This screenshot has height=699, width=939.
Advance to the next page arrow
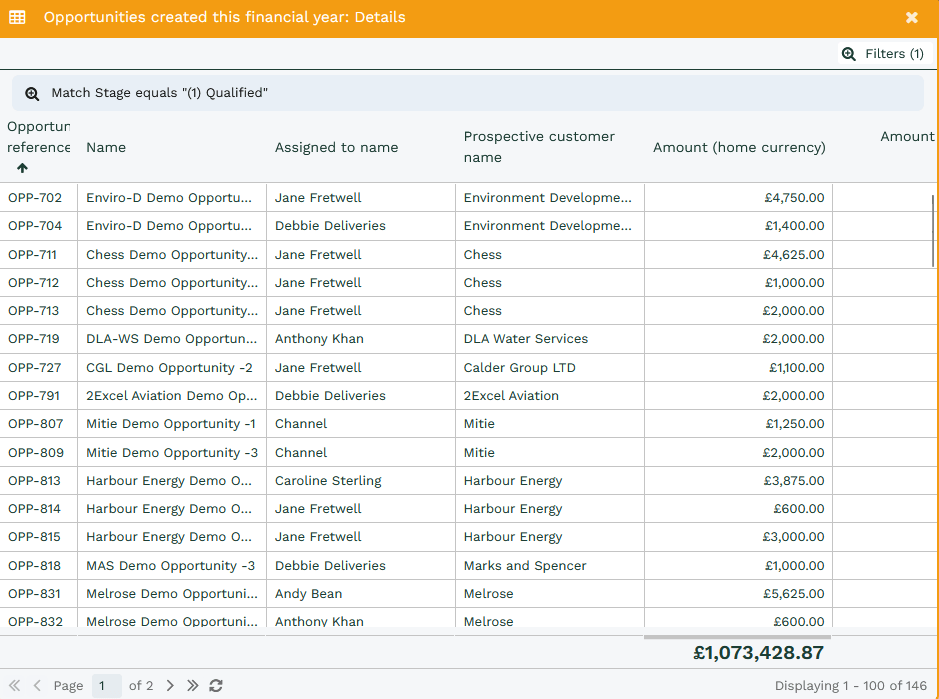[170, 686]
